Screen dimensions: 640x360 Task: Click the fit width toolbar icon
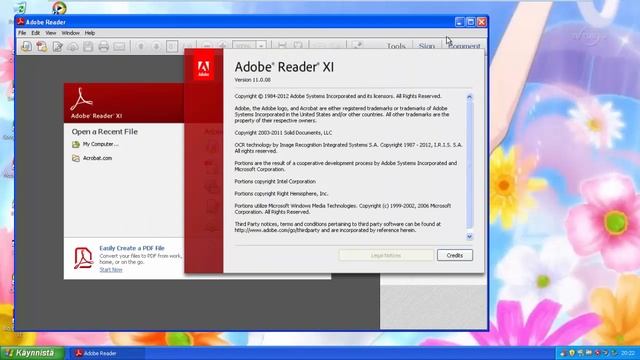282,45
